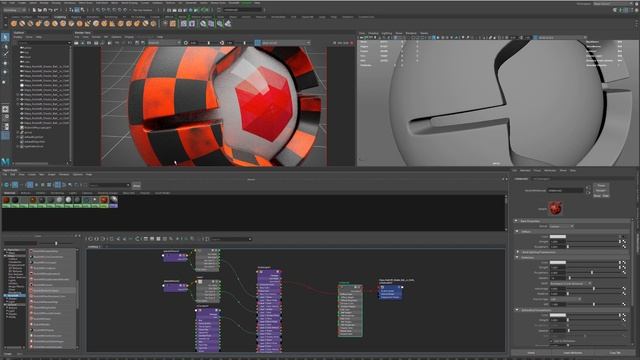Image resolution: width=640 pixels, height=360 pixels.
Task: Select the highlighted red material swatch in Hypershade
Action: point(104,201)
